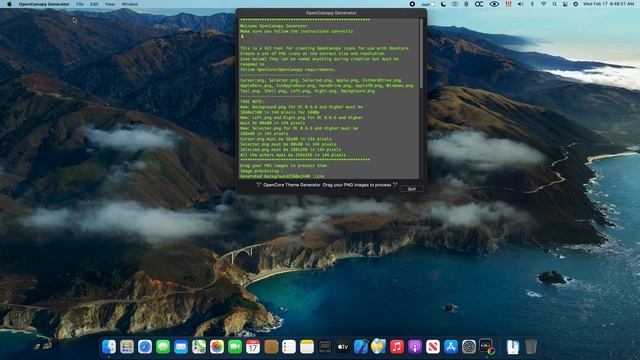Click the eye icon in the menu bar
This screenshot has height=360, width=640.
(x=494, y=4)
